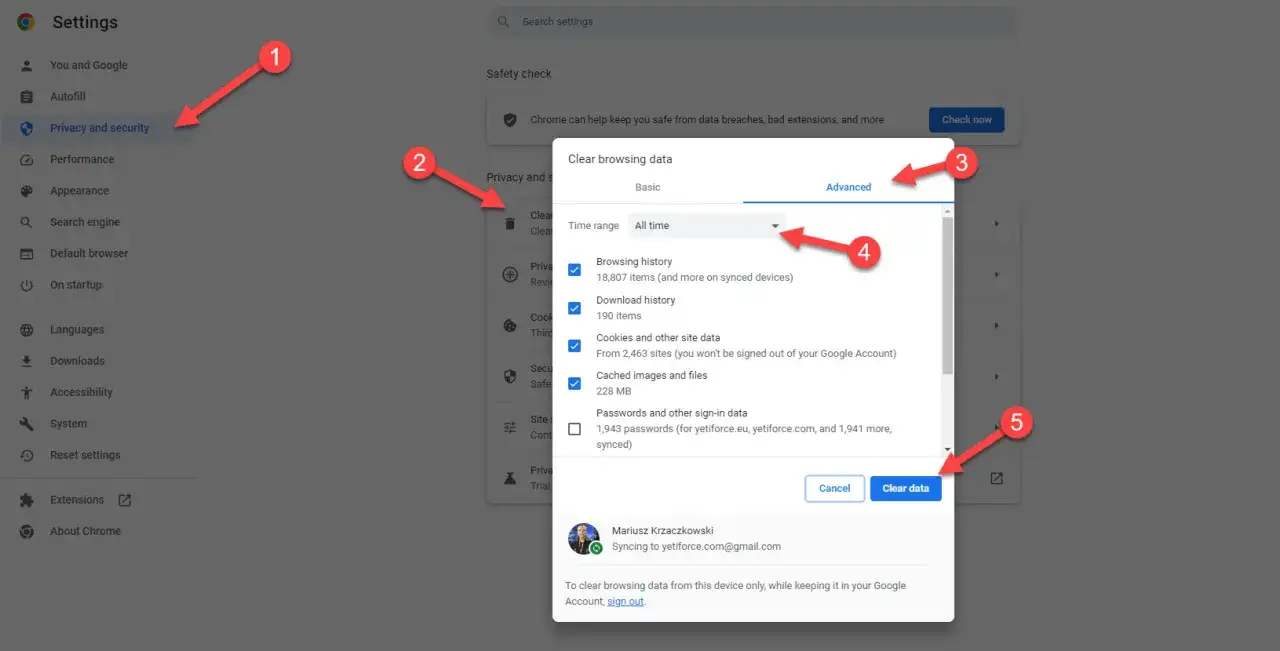1280x651 pixels.
Task: Switch to the Basic tab
Action: point(648,188)
